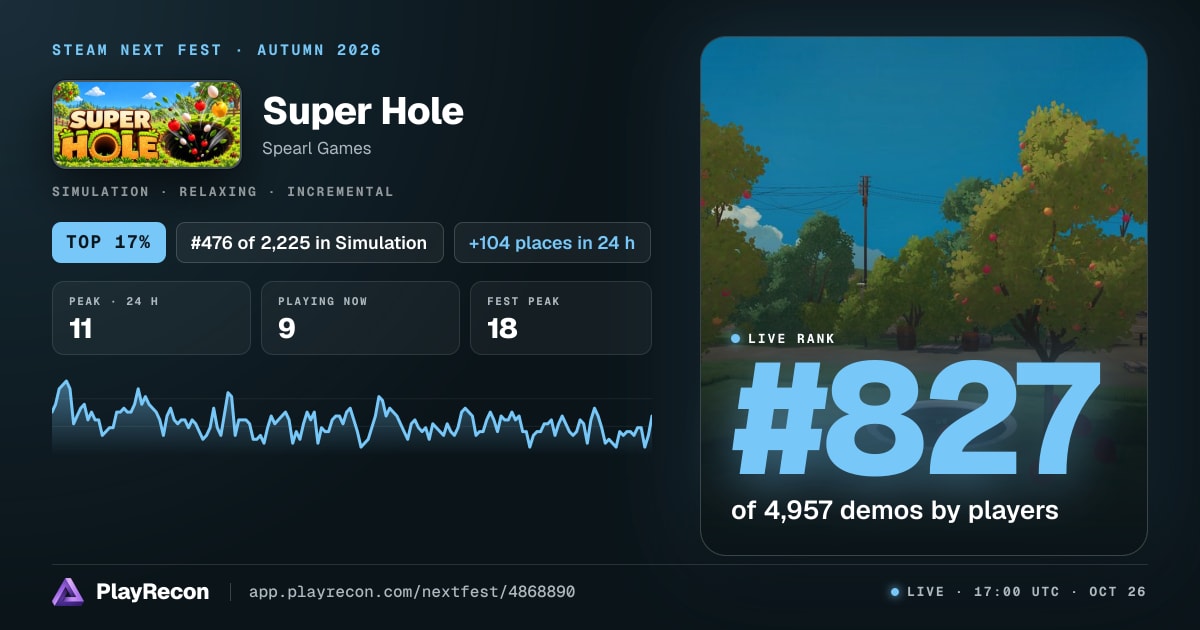Click the +104 places in 24 h badge
The width and height of the screenshot is (1200, 630).
click(552, 242)
